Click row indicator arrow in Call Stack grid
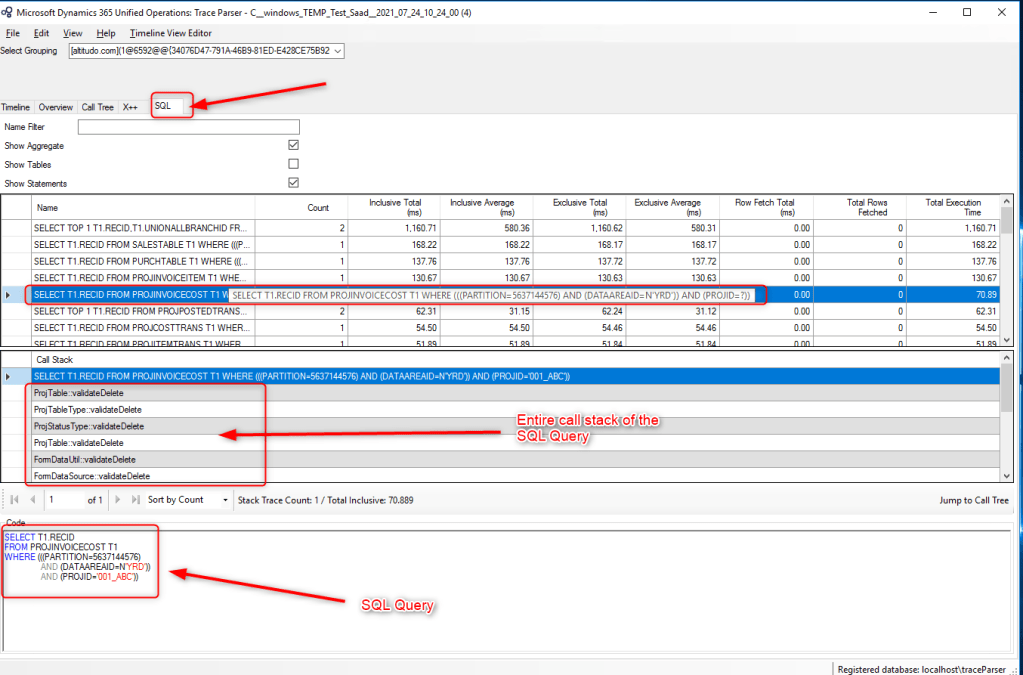 [9, 376]
